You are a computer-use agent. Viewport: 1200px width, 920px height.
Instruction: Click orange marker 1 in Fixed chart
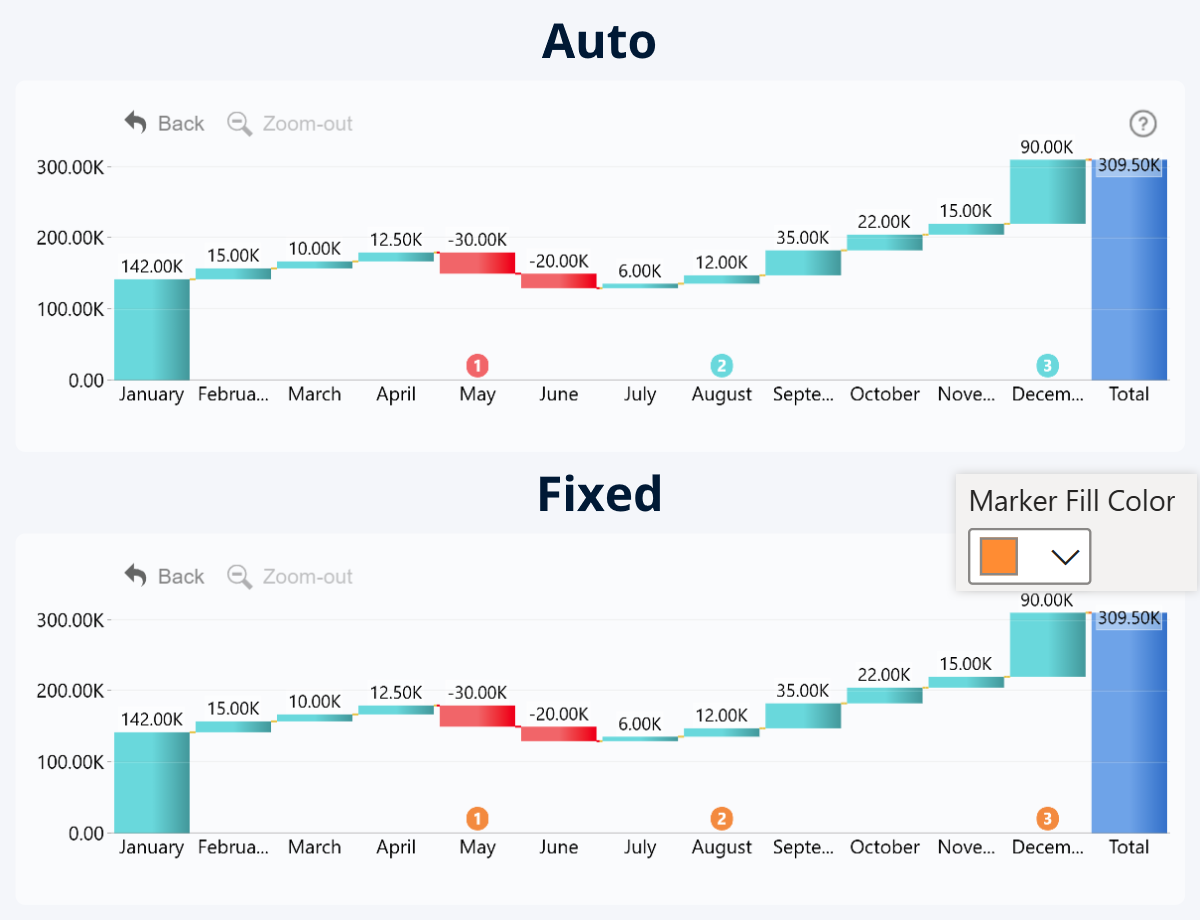pyautogui.click(x=478, y=819)
